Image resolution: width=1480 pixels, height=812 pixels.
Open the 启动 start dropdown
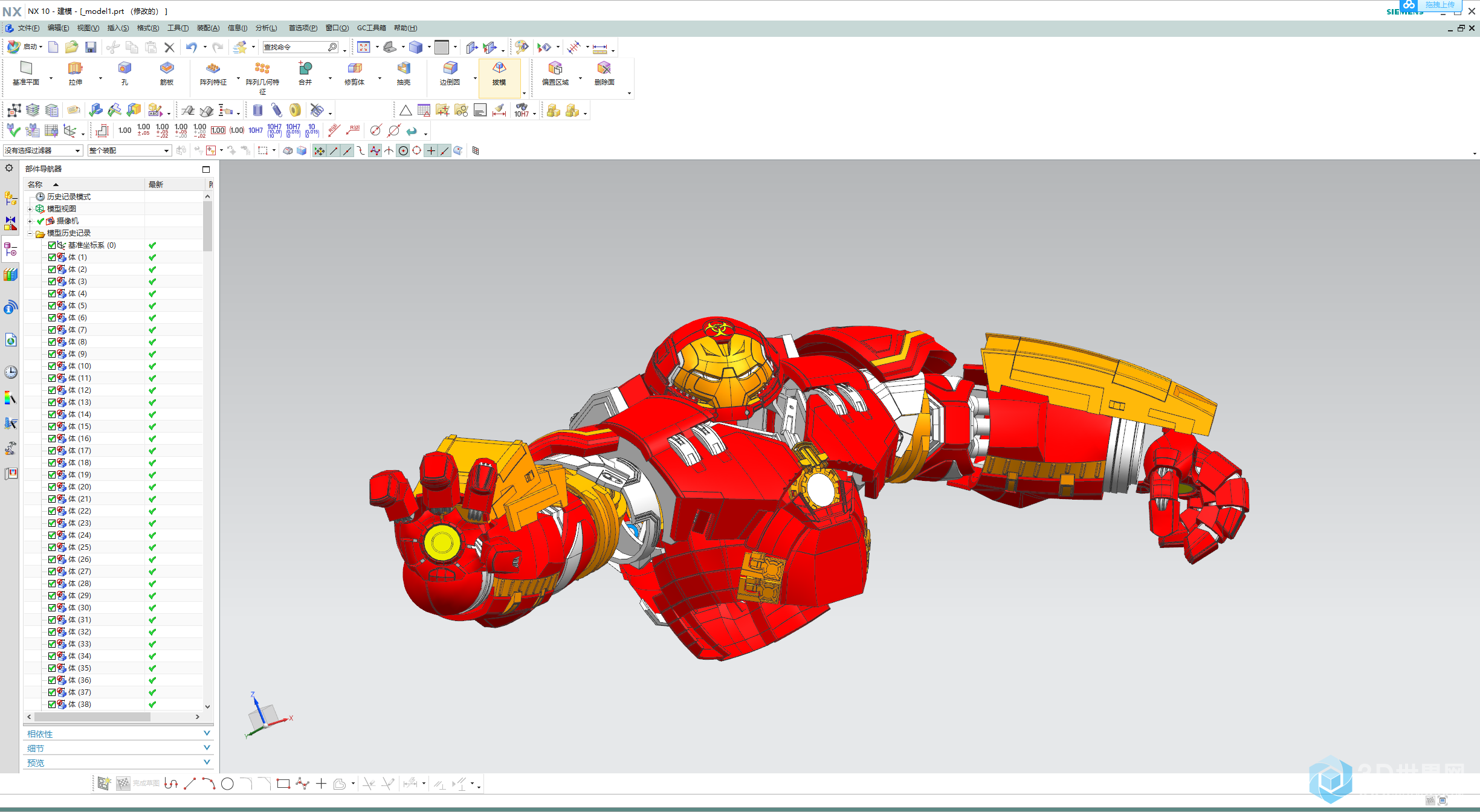[24, 47]
